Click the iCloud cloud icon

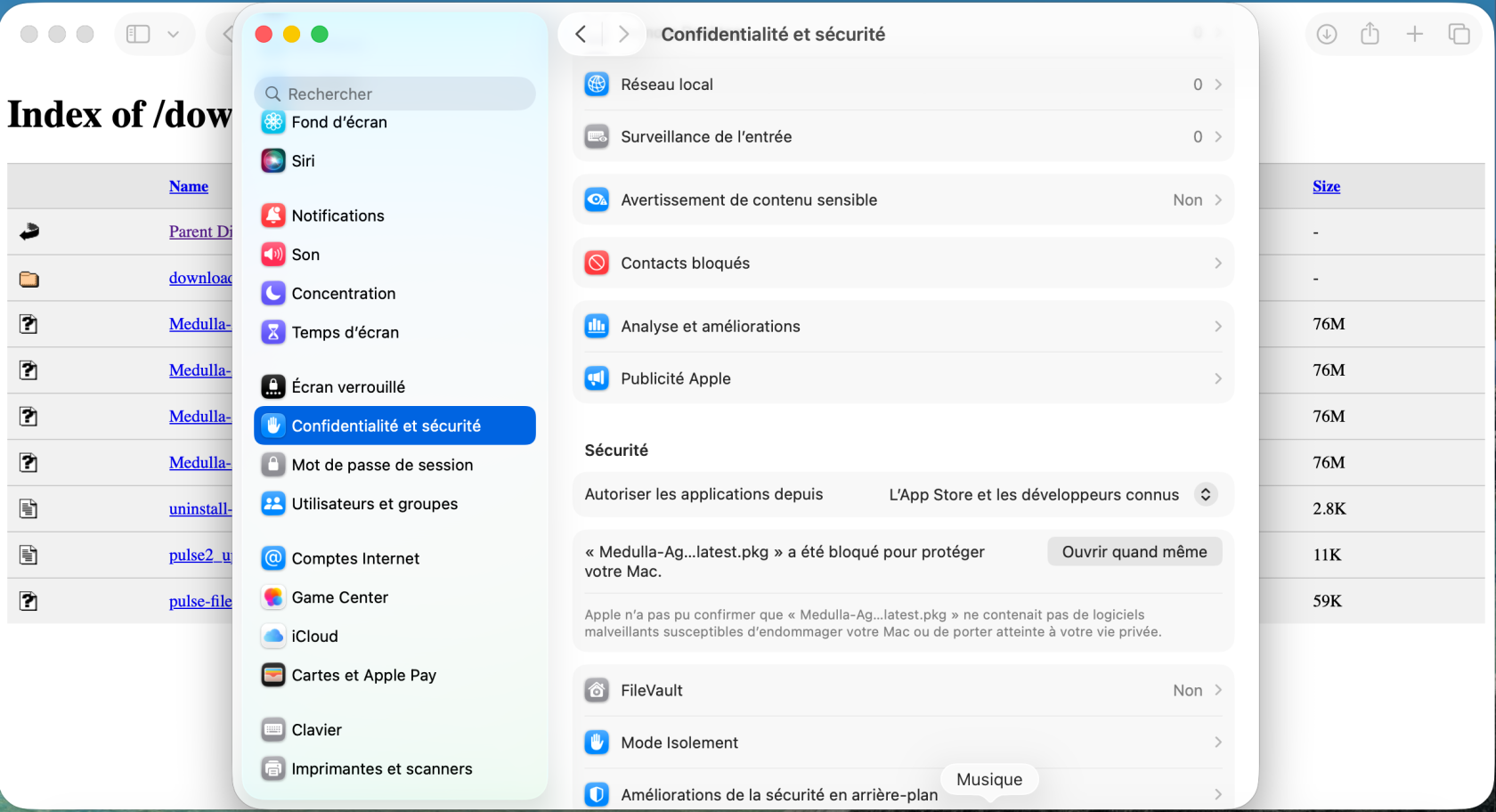pos(273,637)
